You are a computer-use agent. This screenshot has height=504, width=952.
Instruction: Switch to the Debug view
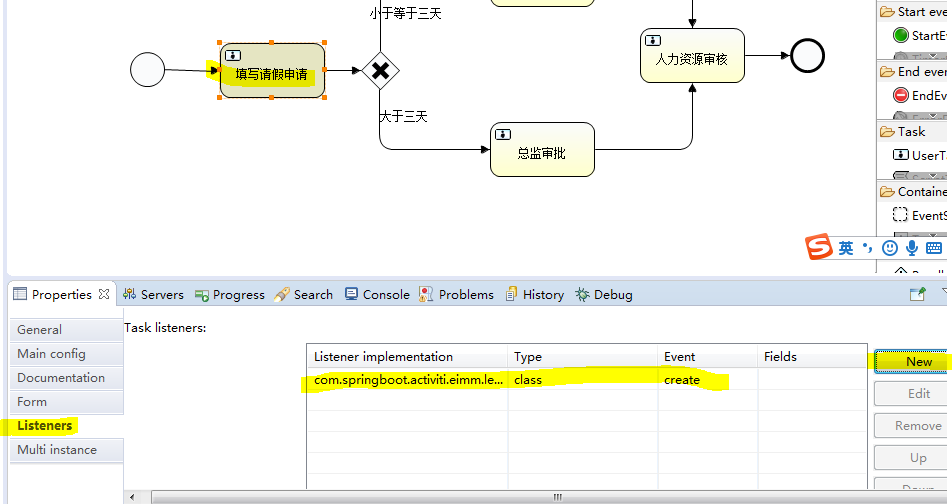[x=604, y=295]
